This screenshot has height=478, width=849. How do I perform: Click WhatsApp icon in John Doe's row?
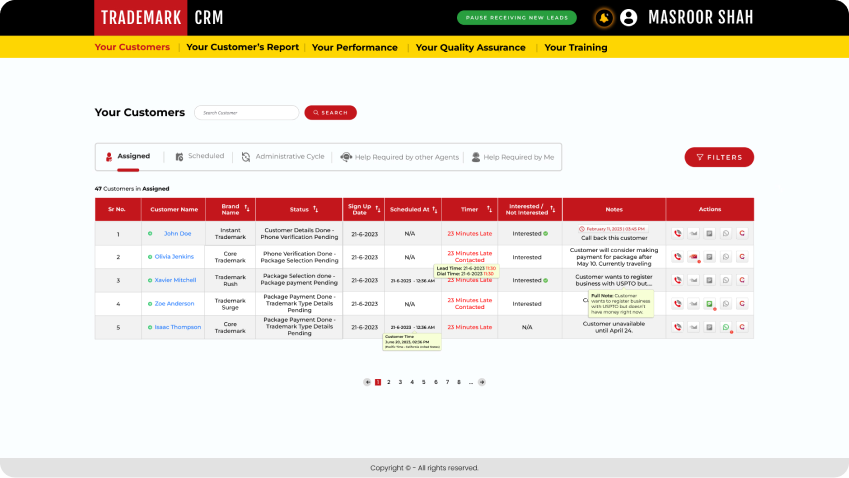pyautogui.click(x=726, y=233)
